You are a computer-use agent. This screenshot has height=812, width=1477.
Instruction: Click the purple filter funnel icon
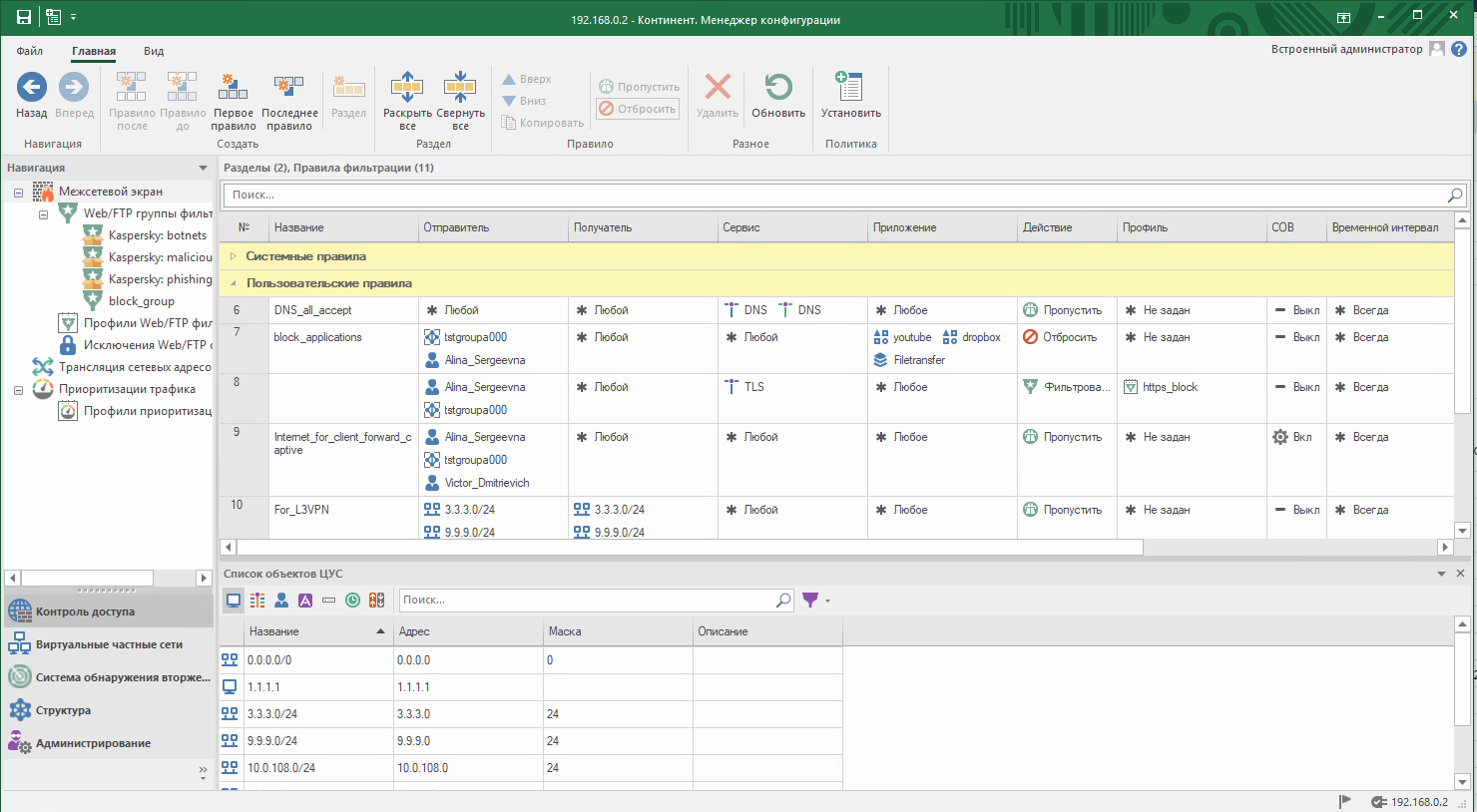click(810, 600)
